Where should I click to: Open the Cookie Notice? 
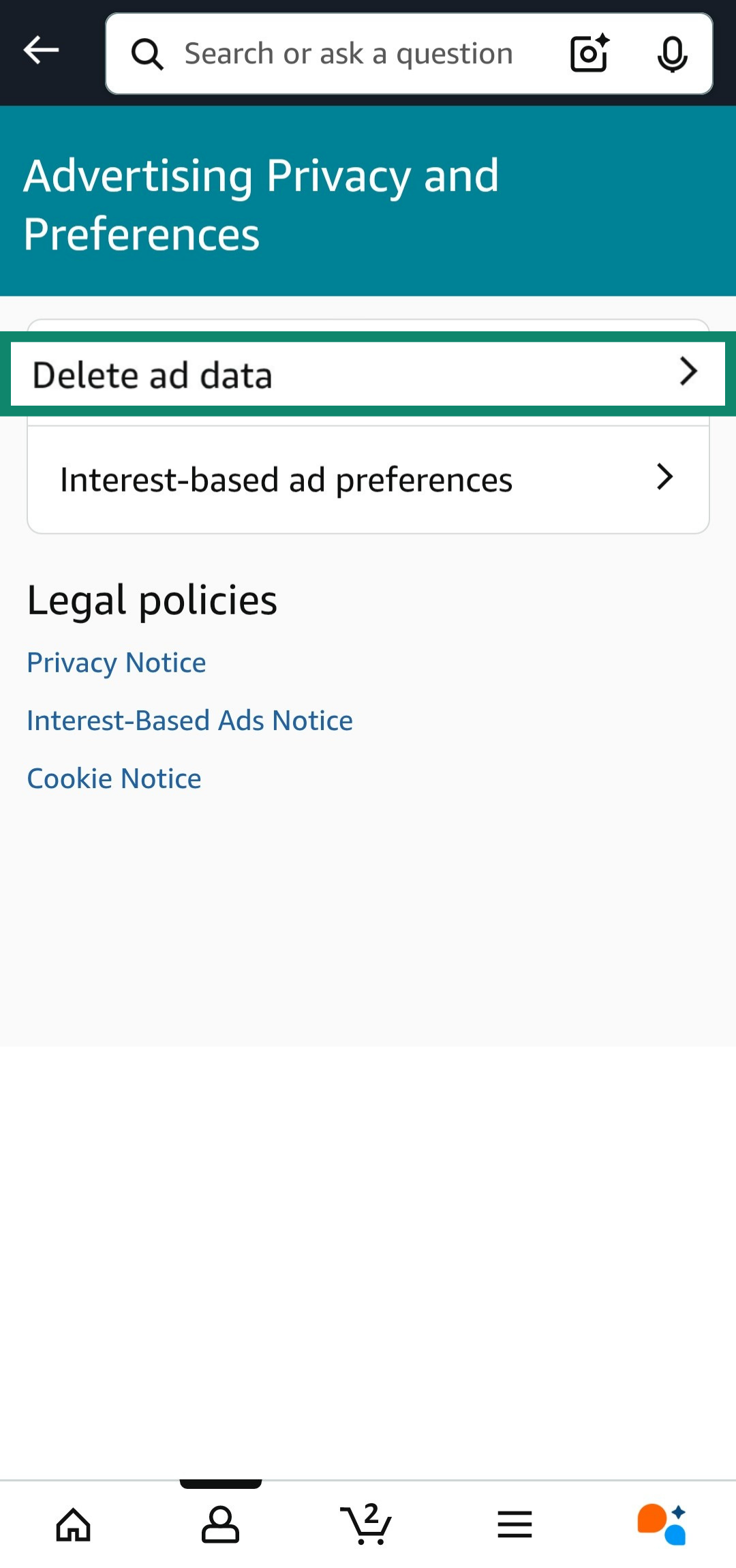pyautogui.click(x=113, y=777)
